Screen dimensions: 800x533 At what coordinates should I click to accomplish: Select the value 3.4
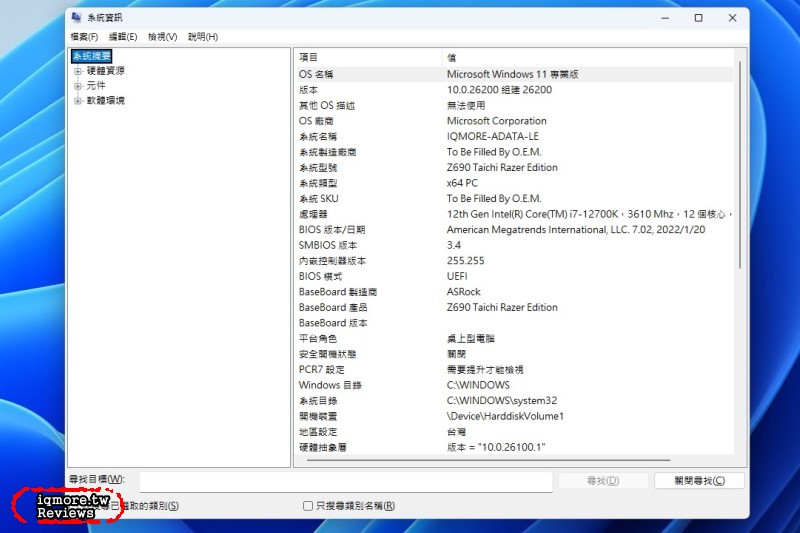(454, 245)
